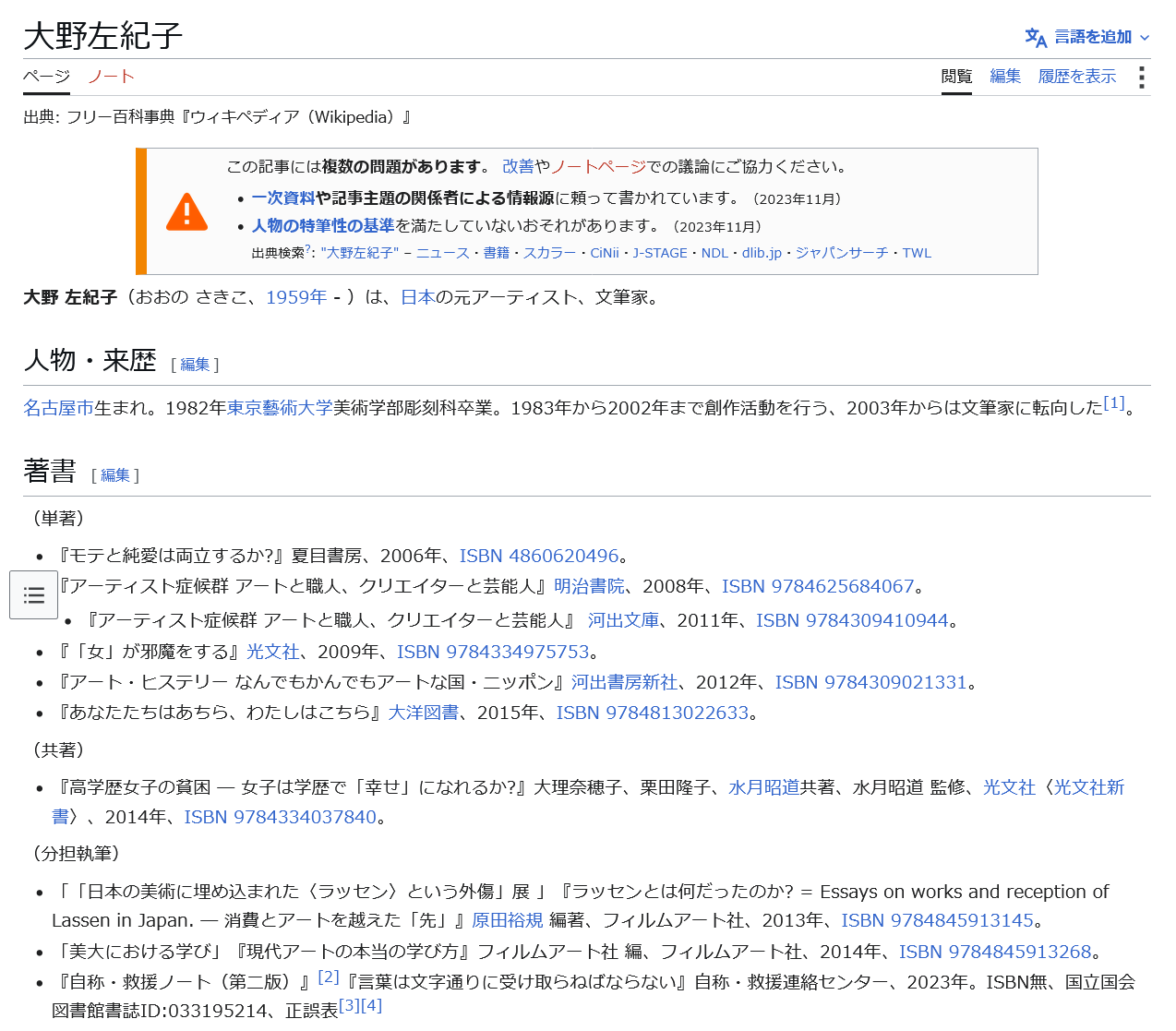Viewport: 1176px width, 1031px height.
Task: Open ISBN 9784625684067 link
Action: 818,586
